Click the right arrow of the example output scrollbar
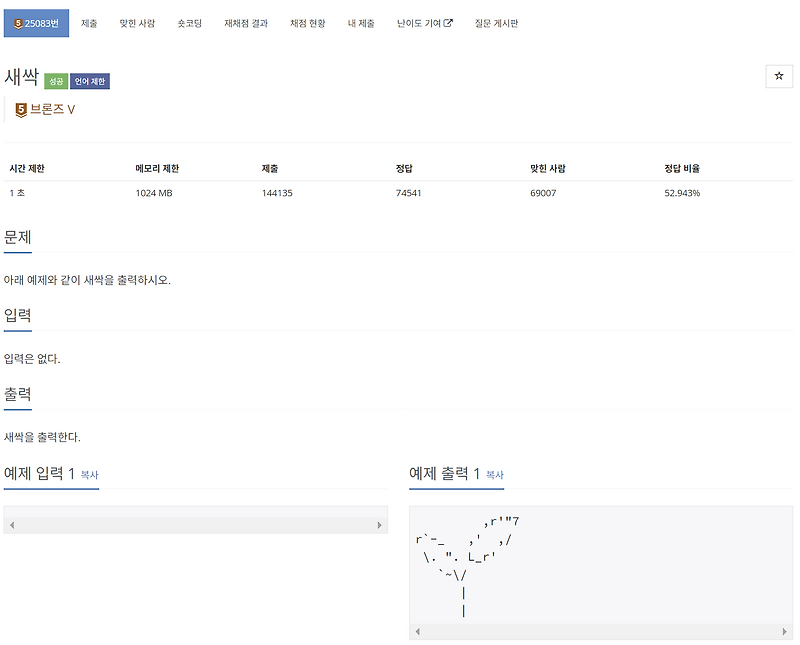Image resolution: width=800 pixels, height=645 pixels. pyautogui.click(x=785, y=631)
